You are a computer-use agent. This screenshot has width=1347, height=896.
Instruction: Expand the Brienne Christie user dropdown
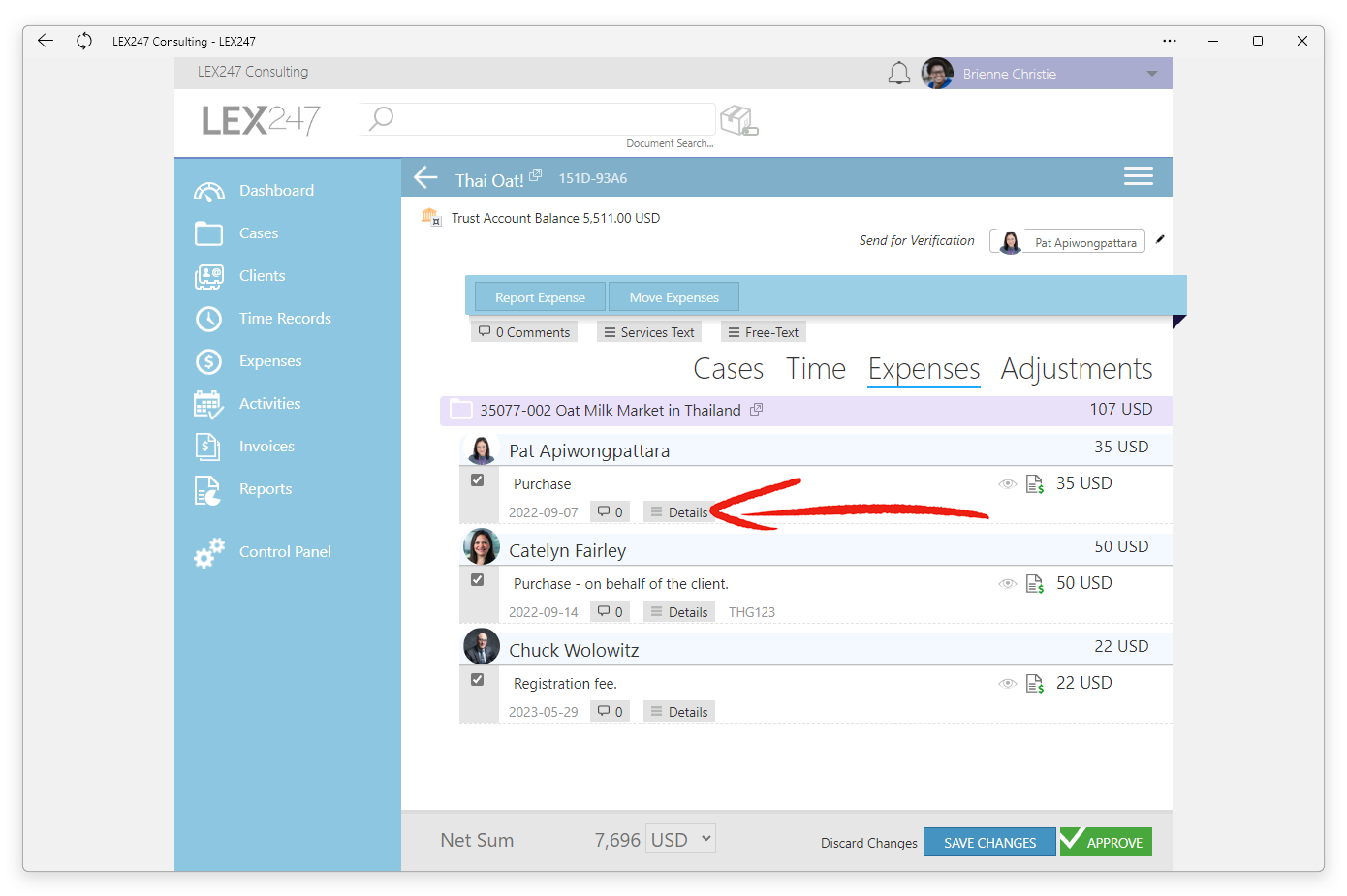[x=1152, y=74]
